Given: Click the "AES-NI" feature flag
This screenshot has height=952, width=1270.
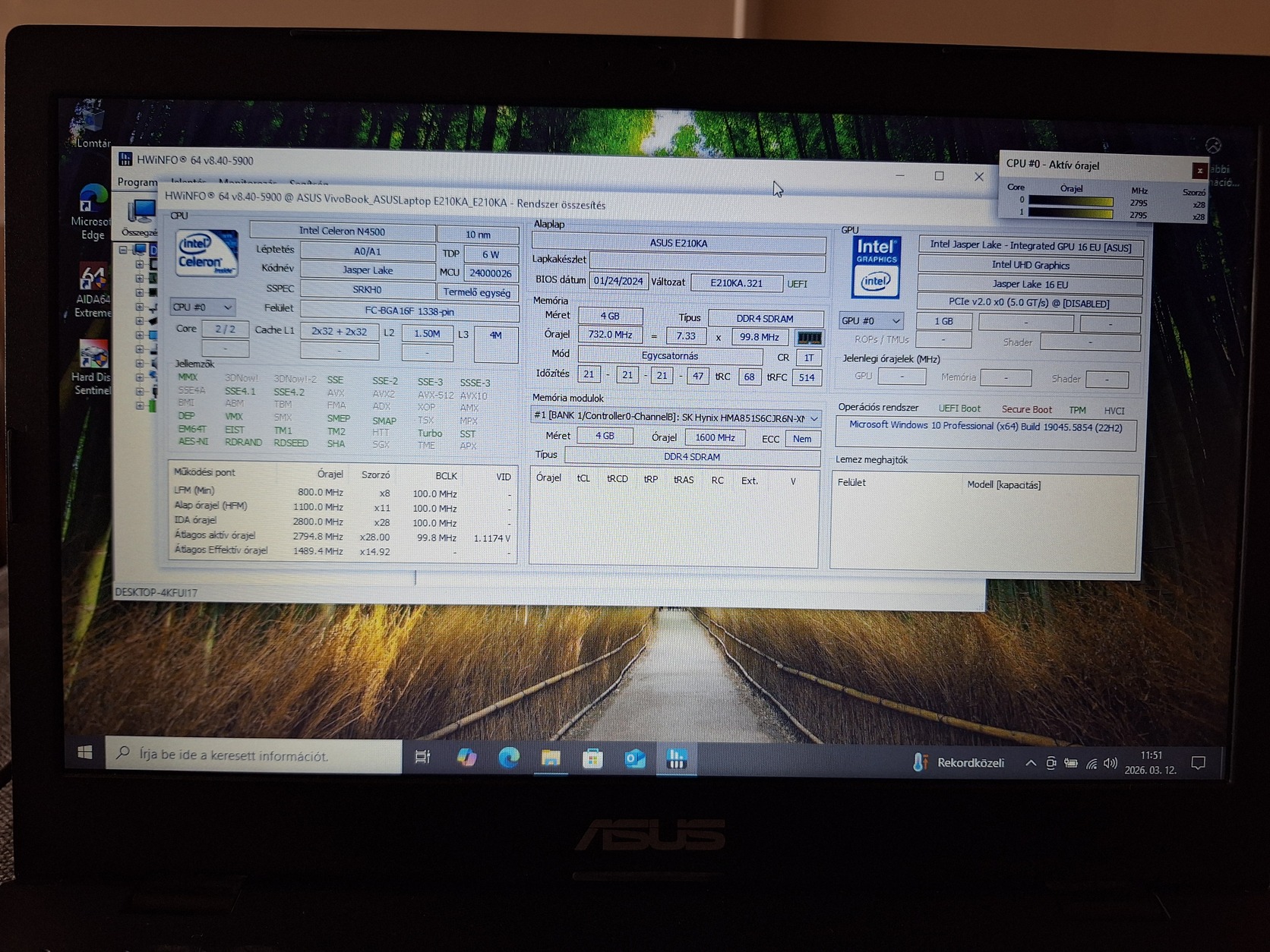Looking at the screenshot, I should tap(194, 441).
